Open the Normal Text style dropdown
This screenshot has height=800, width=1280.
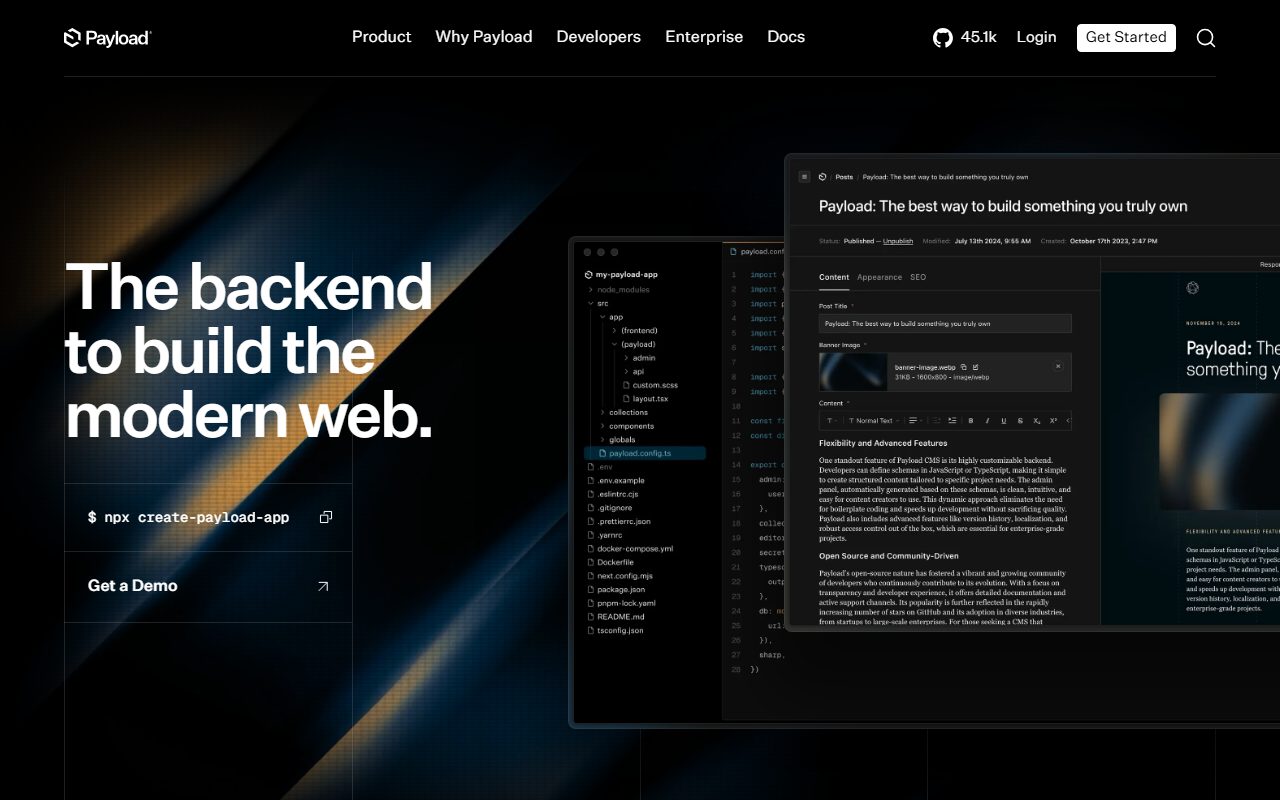tap(874, 421)
